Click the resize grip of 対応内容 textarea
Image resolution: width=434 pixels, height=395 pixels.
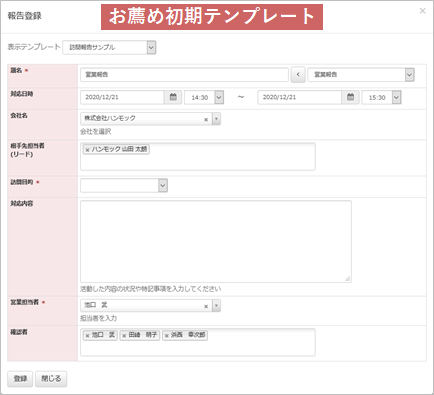tap(347, 279)
